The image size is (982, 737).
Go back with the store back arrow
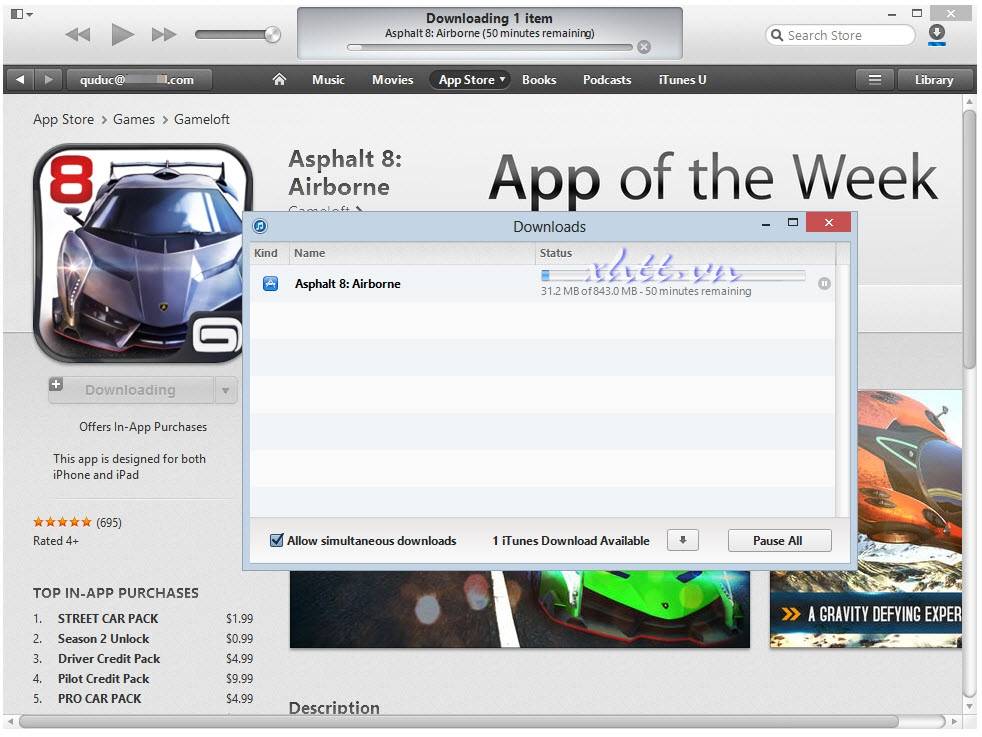pos(20,80)
